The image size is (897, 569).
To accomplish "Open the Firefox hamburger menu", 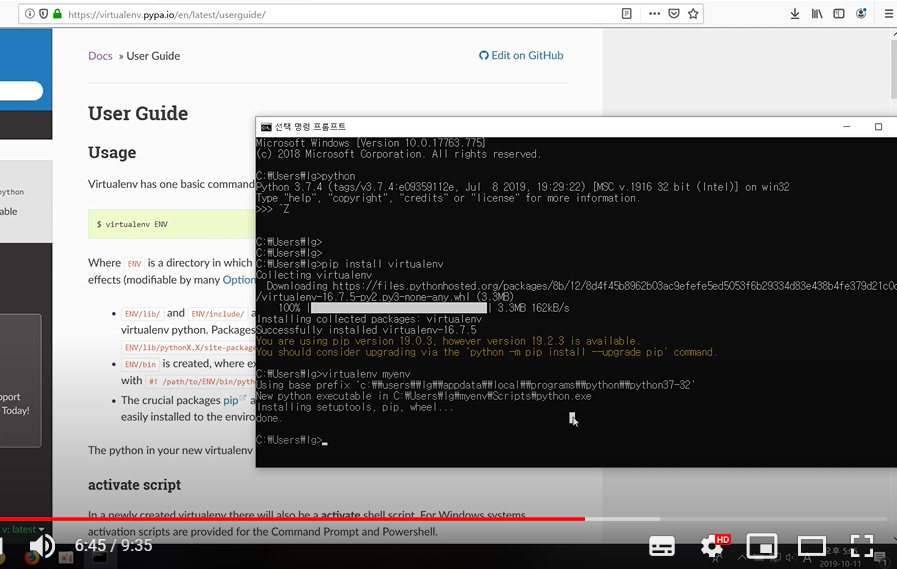I will (x=888, y=14).
